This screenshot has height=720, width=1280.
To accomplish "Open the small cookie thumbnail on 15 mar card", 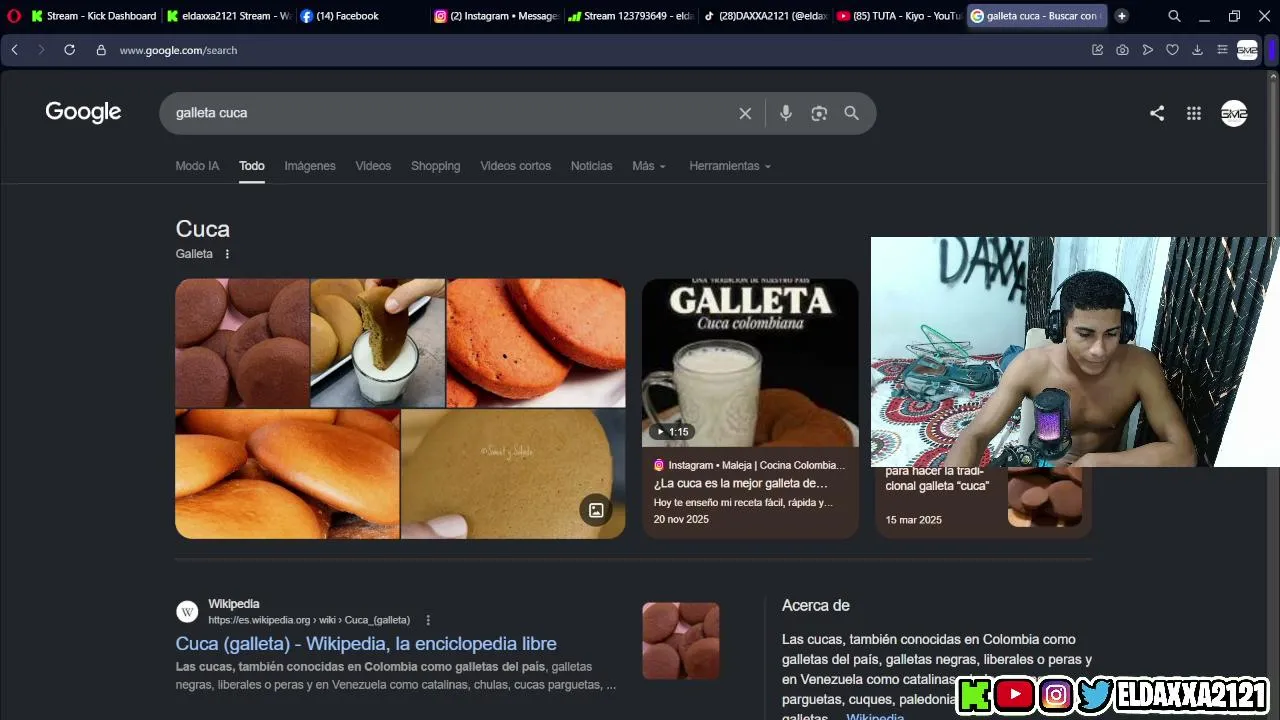I will click(x=1045, y=497).
